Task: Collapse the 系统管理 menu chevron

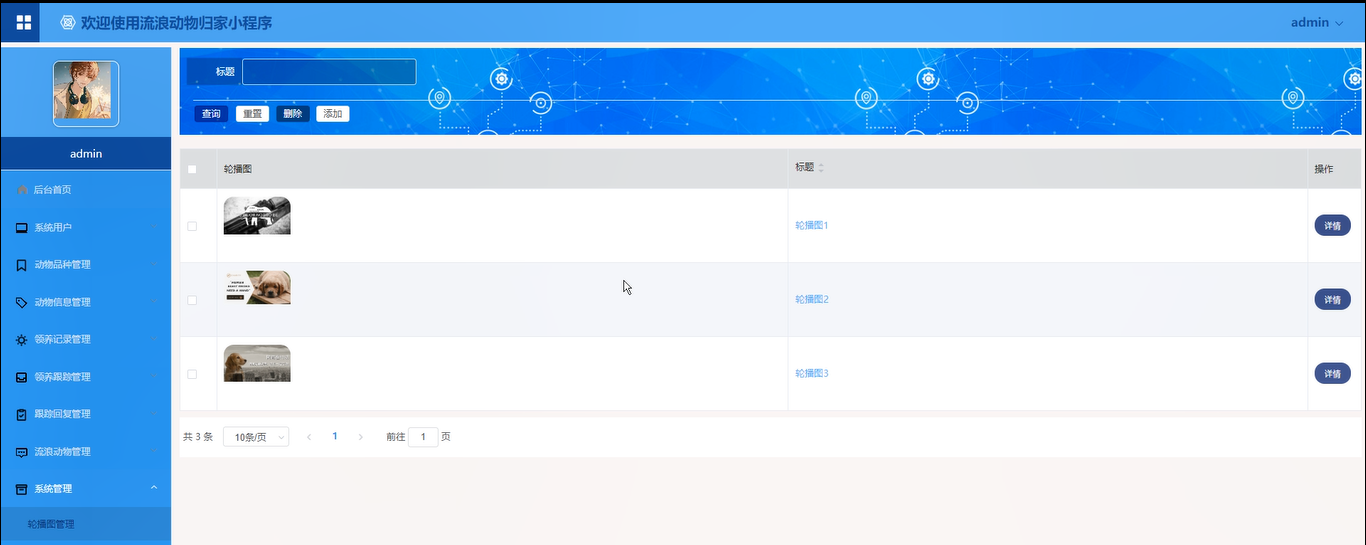Action: [x=153, y=488]
